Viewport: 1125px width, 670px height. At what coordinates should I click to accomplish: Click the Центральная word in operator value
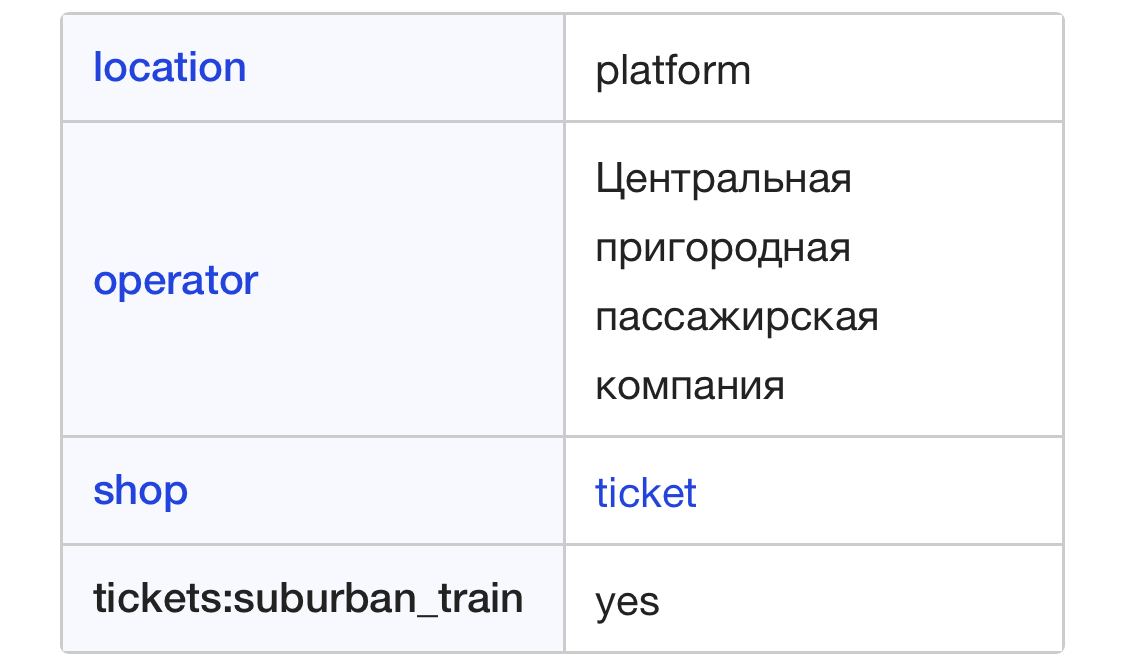(x=723, y=178)
